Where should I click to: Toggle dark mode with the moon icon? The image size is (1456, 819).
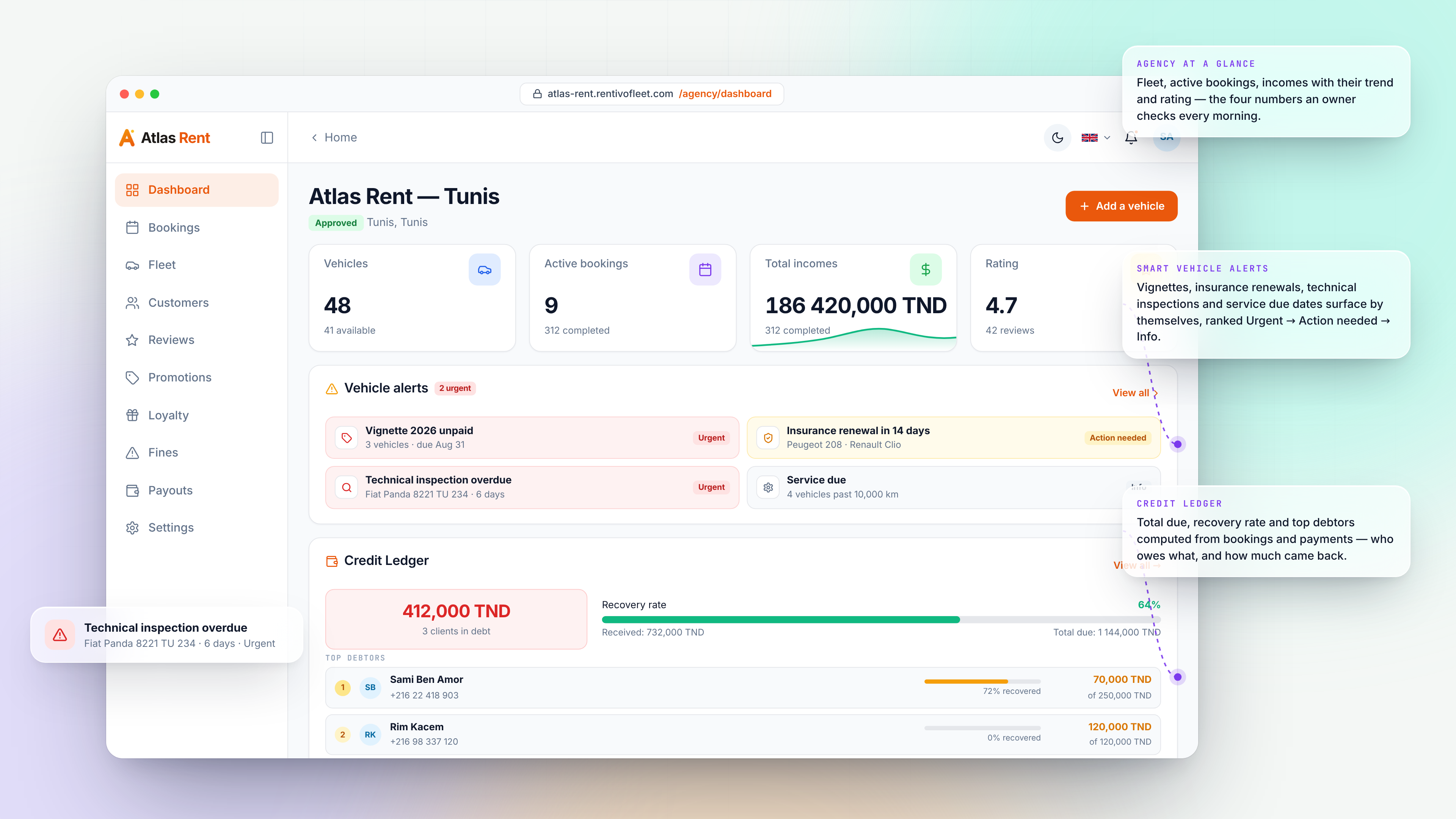pyautogui.click(x=1057, y=137)
